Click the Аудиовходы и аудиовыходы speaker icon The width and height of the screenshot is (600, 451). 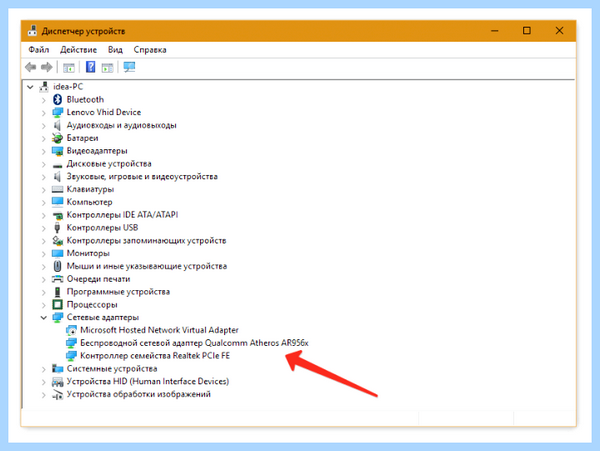(57, 125)
